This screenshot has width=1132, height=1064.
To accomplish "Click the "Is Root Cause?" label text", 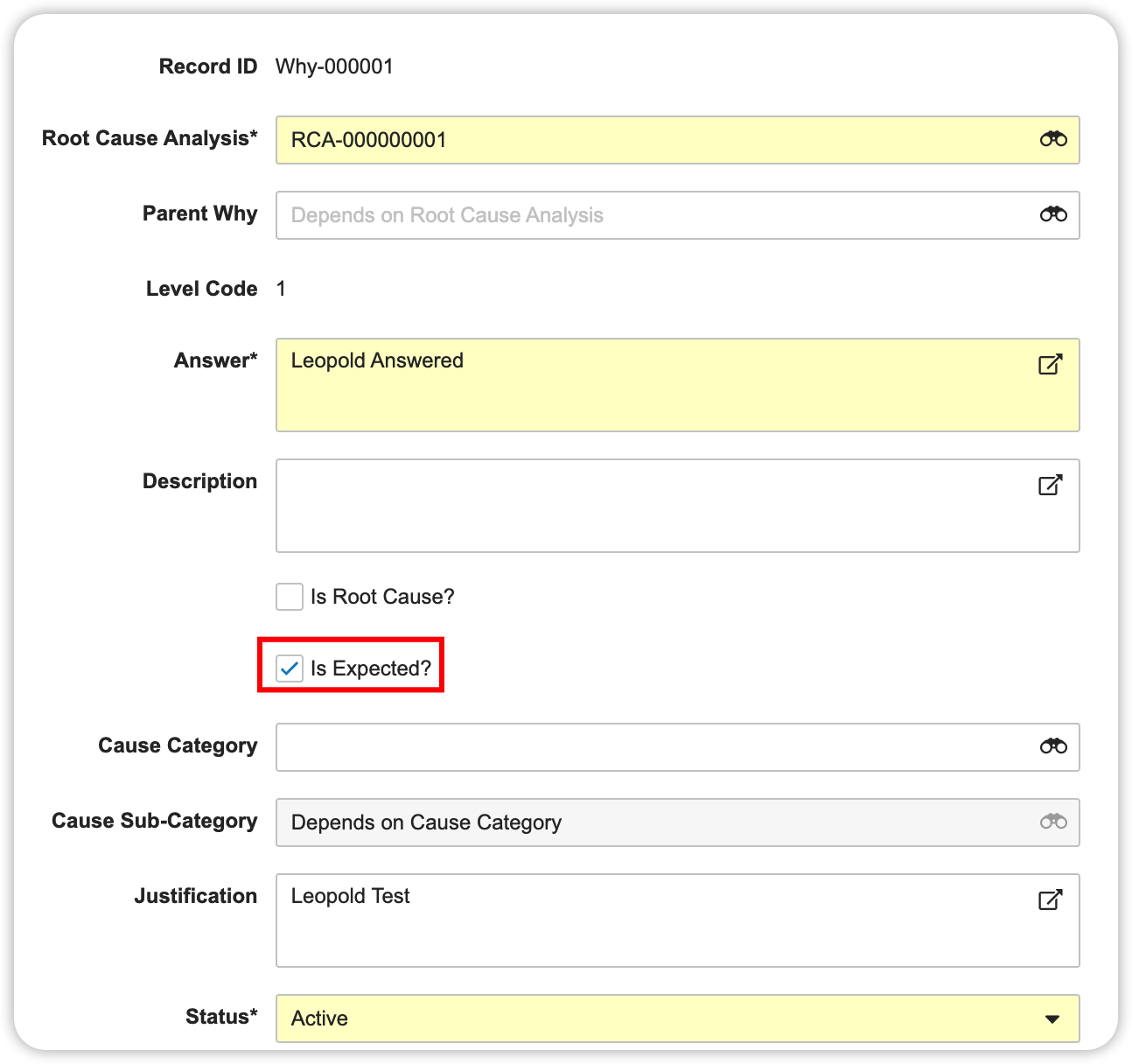I will [382, 597].
